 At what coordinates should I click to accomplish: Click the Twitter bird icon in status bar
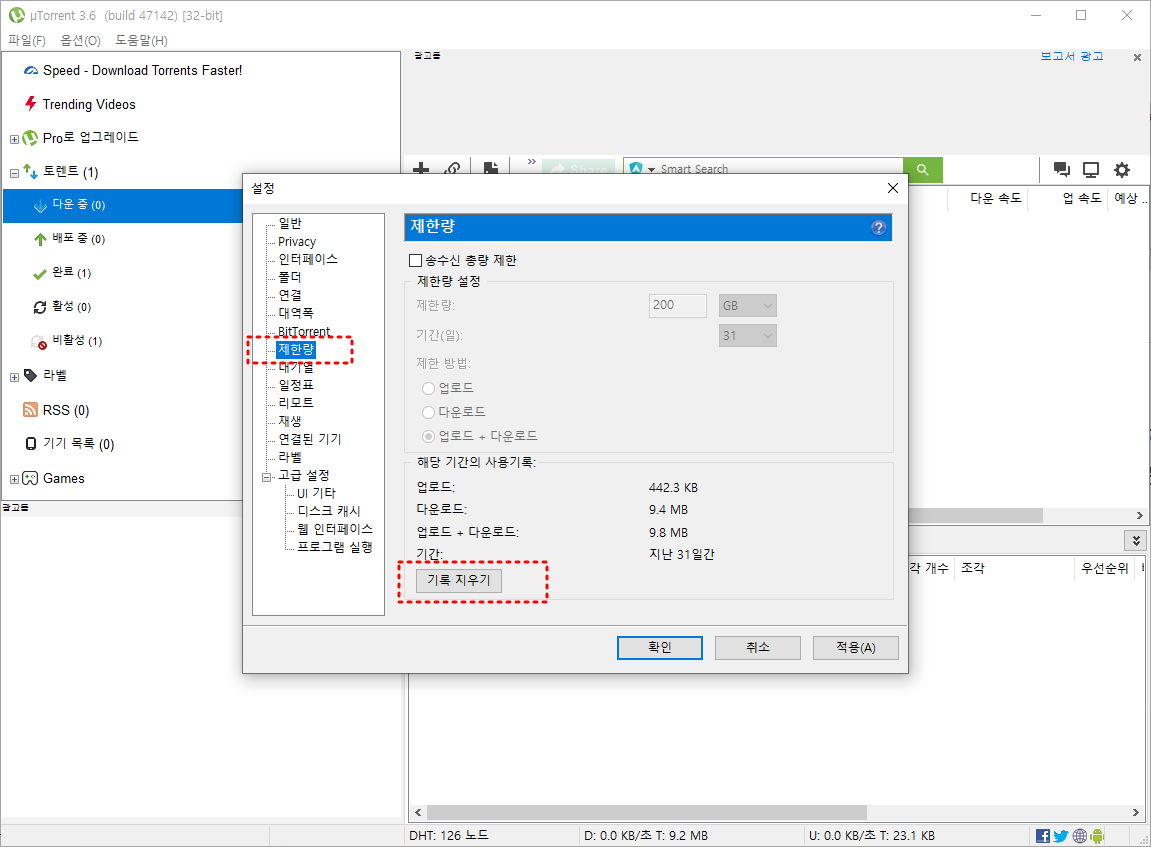tap(1061, 836)
